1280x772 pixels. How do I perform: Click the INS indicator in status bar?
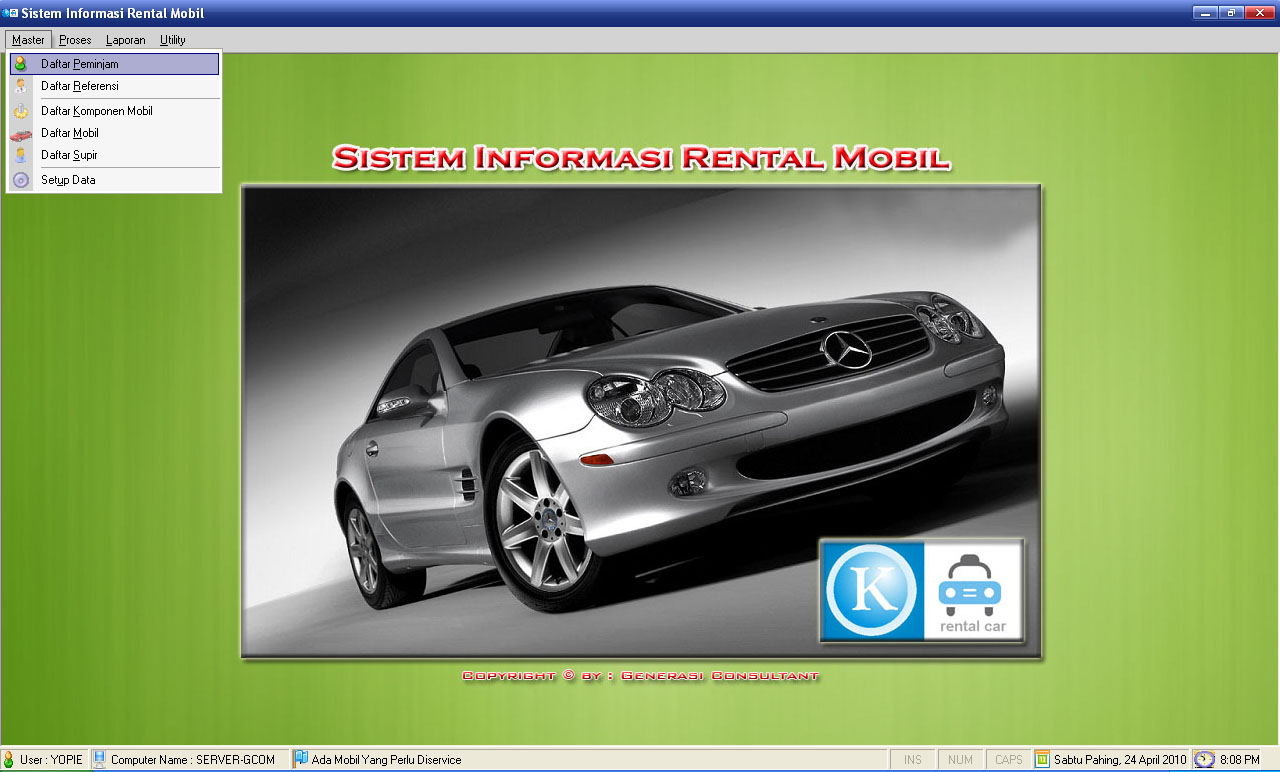tap(913, 760)
